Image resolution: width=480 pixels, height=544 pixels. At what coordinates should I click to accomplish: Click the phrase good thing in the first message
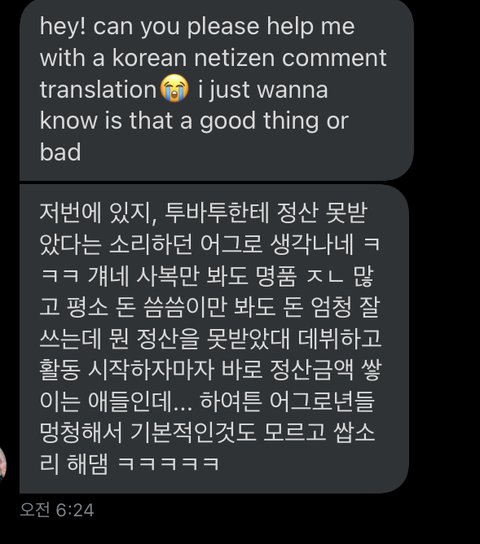pos(259,121)
